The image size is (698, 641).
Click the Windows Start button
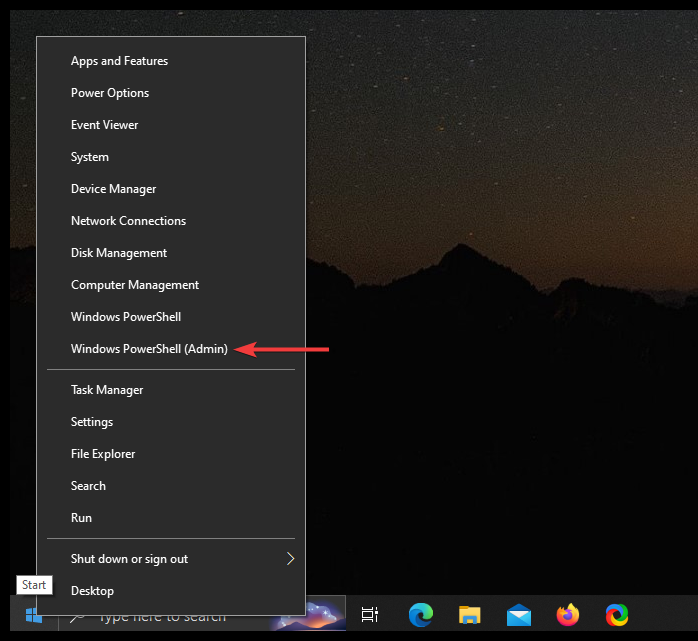34,616
